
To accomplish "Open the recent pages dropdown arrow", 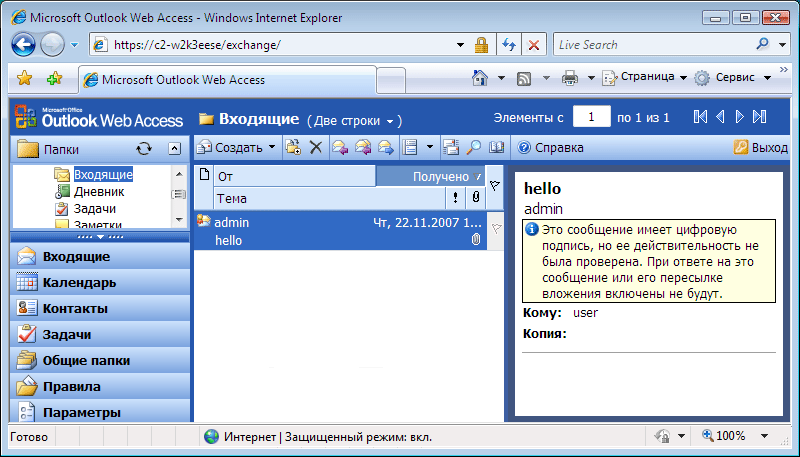I will (74, 45).
